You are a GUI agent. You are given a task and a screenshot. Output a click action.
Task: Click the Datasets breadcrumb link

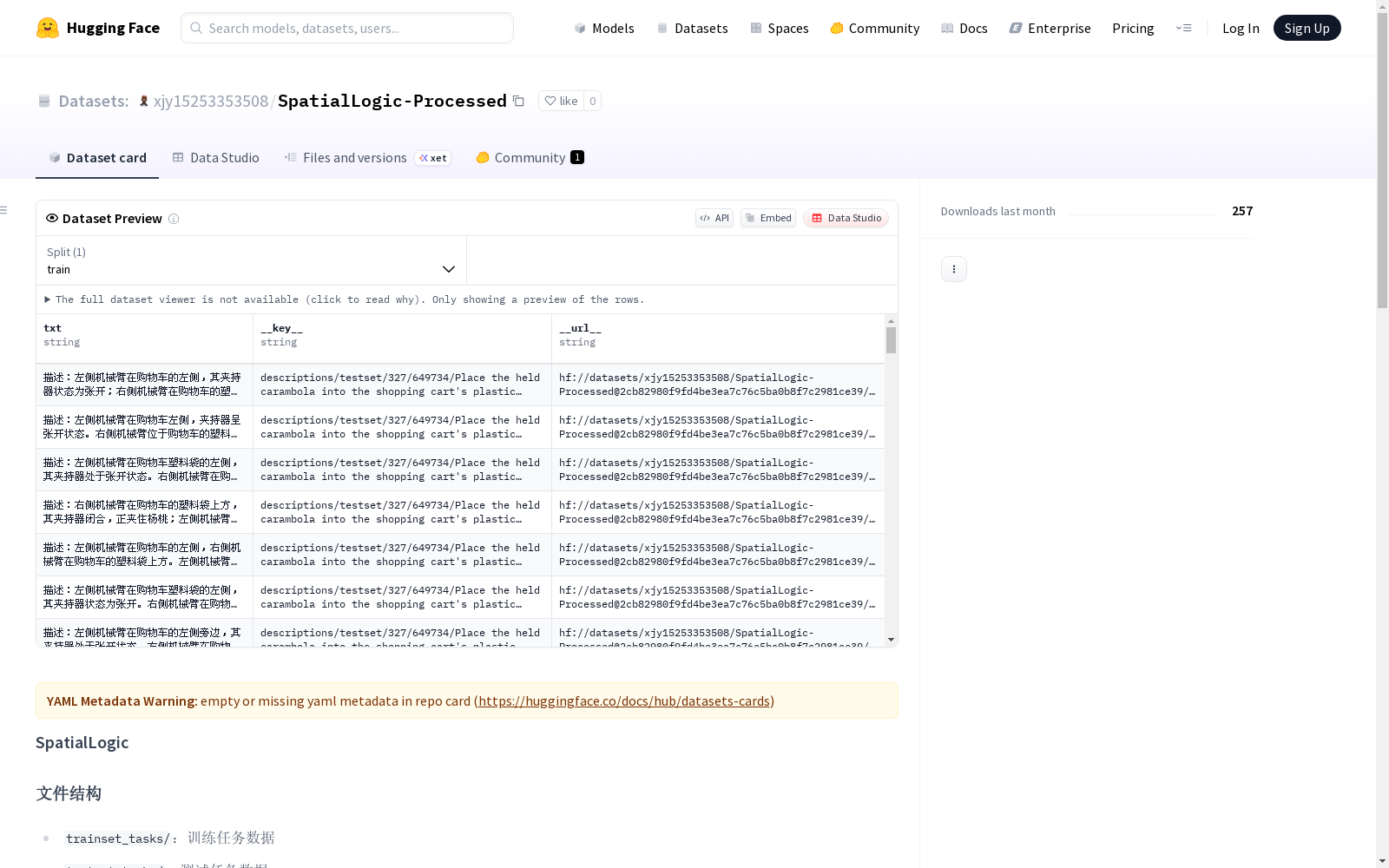94,101
